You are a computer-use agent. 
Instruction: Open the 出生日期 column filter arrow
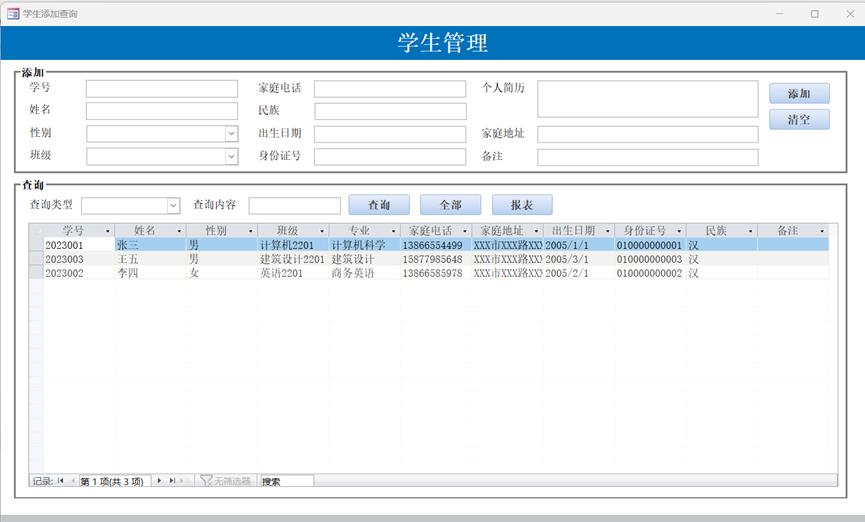coord(608,231)
